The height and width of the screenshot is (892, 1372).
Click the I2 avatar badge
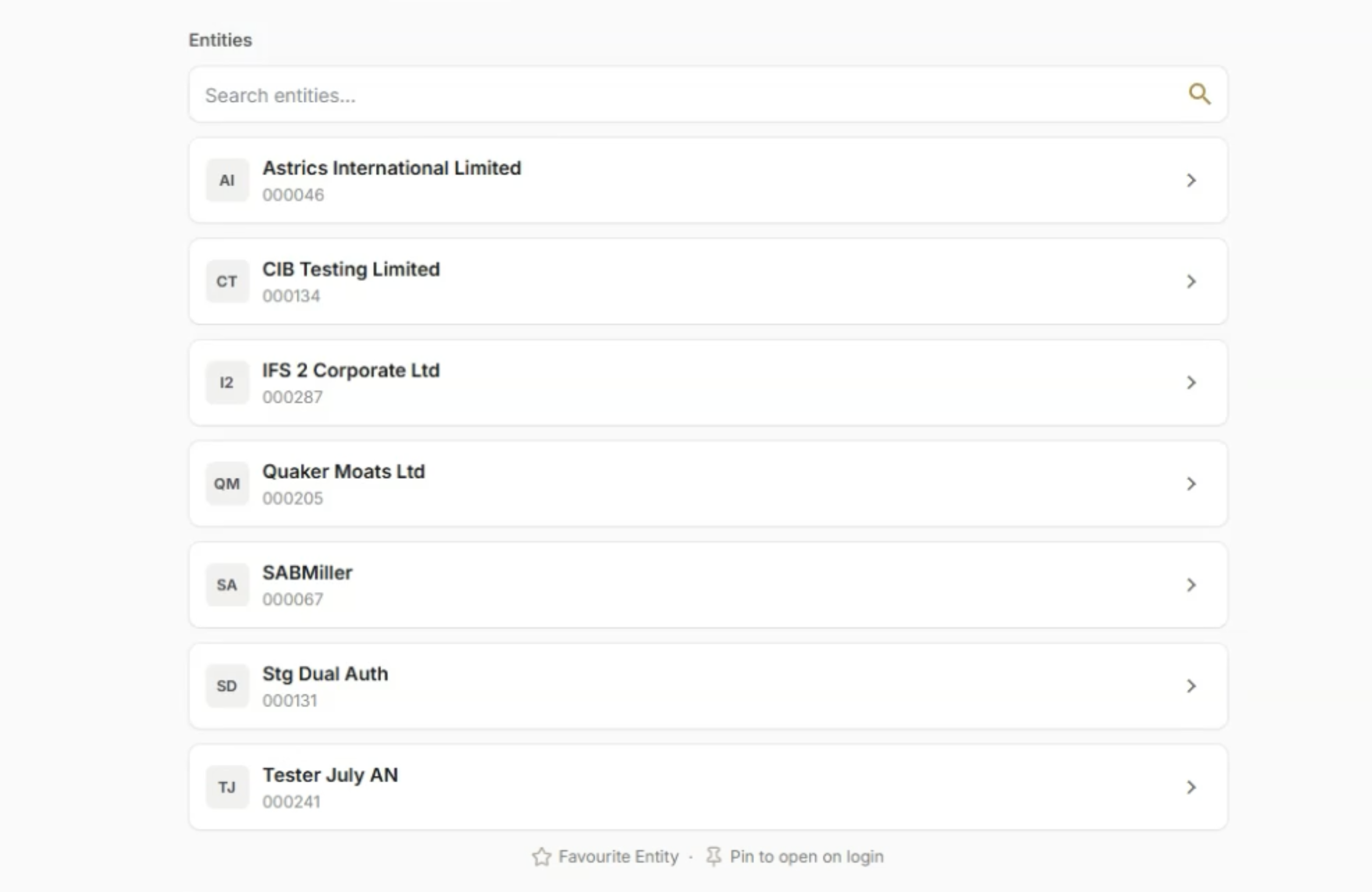coord(227,382)
